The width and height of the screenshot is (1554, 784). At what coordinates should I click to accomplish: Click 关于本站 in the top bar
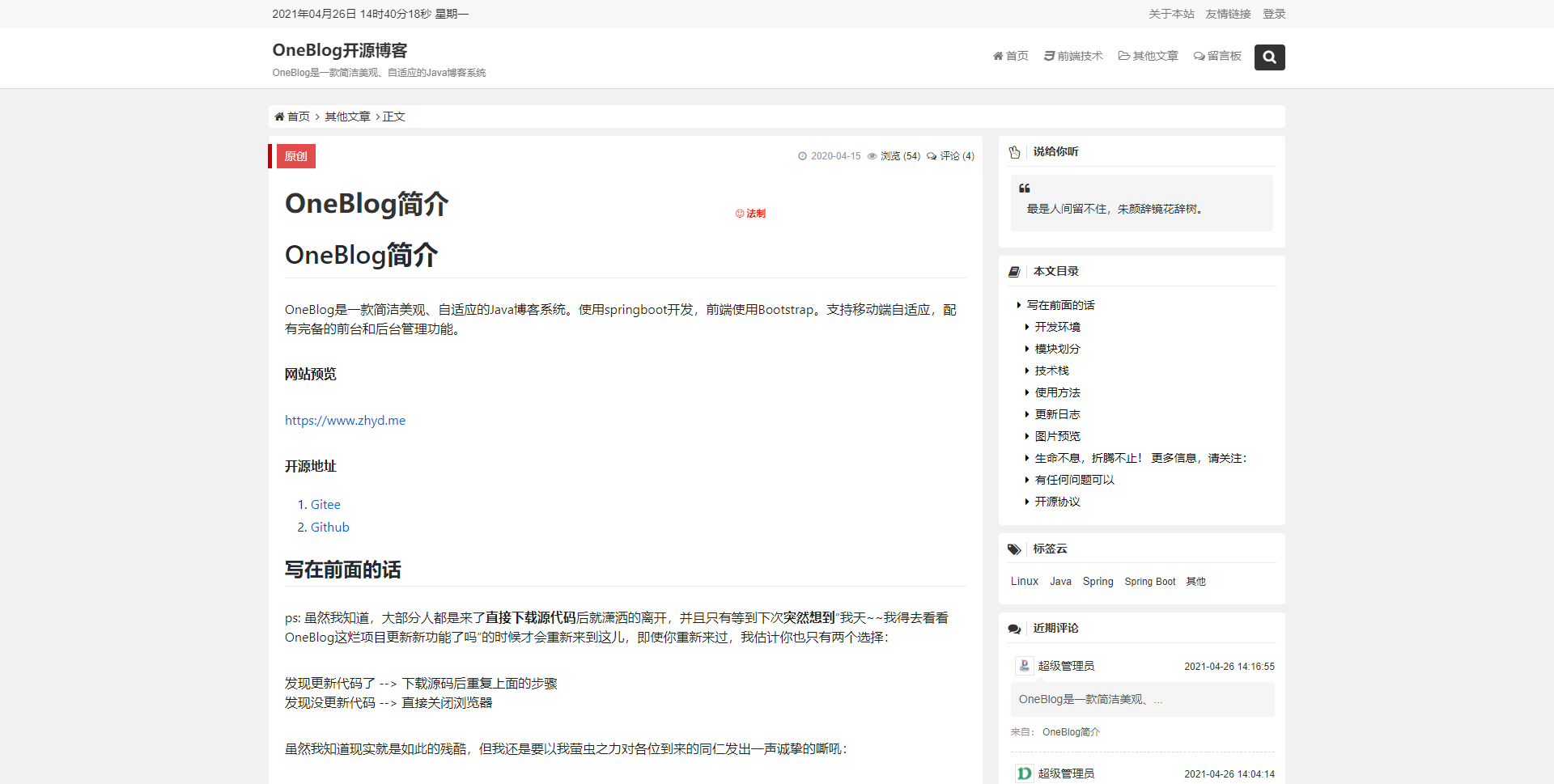point(1171,14)
